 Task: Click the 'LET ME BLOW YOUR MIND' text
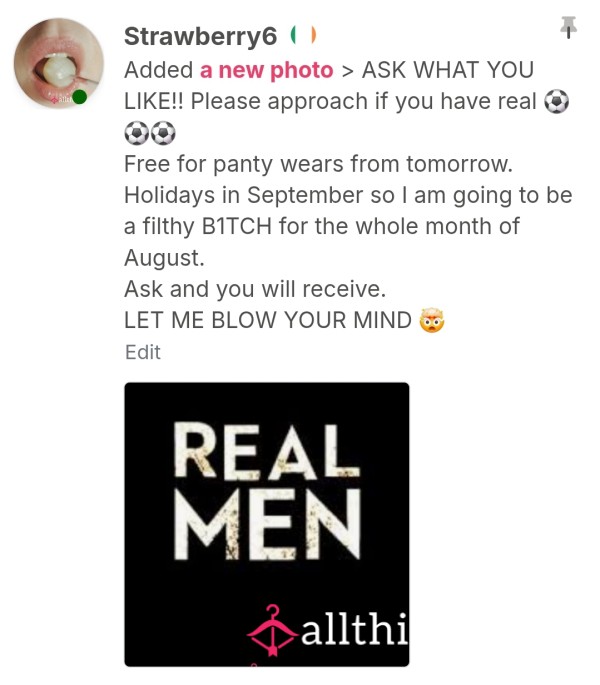point(268,320)
